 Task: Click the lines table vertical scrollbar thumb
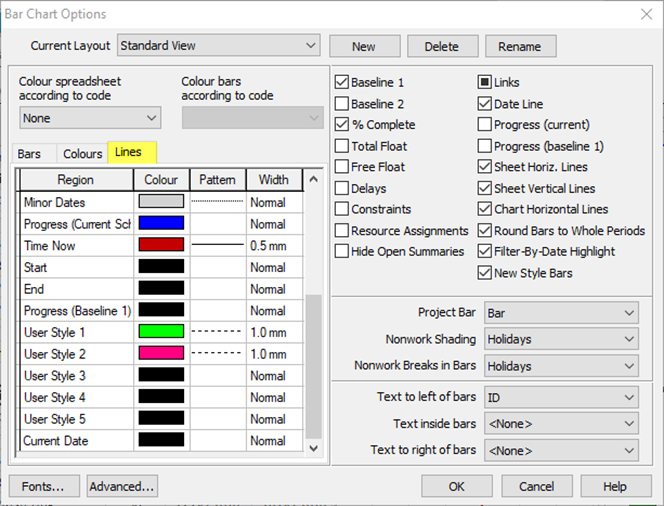313,367
